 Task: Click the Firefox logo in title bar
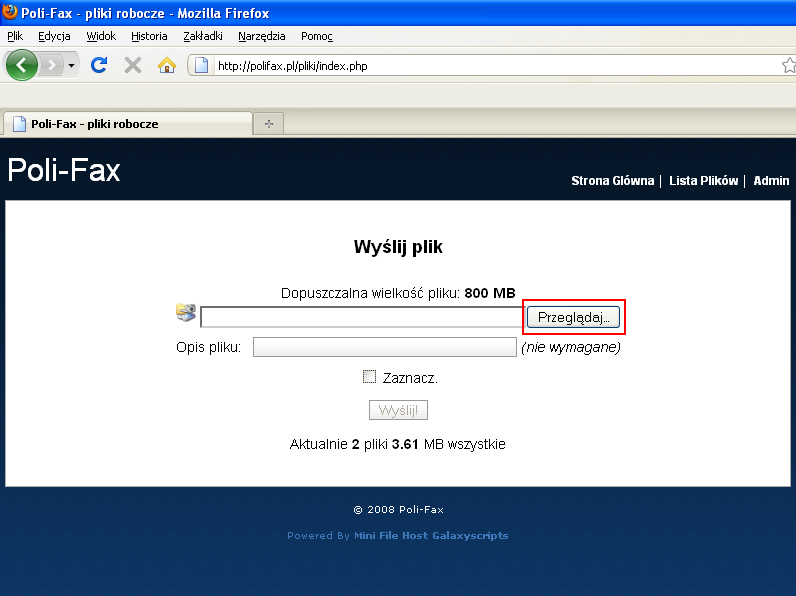coord(10,12)
